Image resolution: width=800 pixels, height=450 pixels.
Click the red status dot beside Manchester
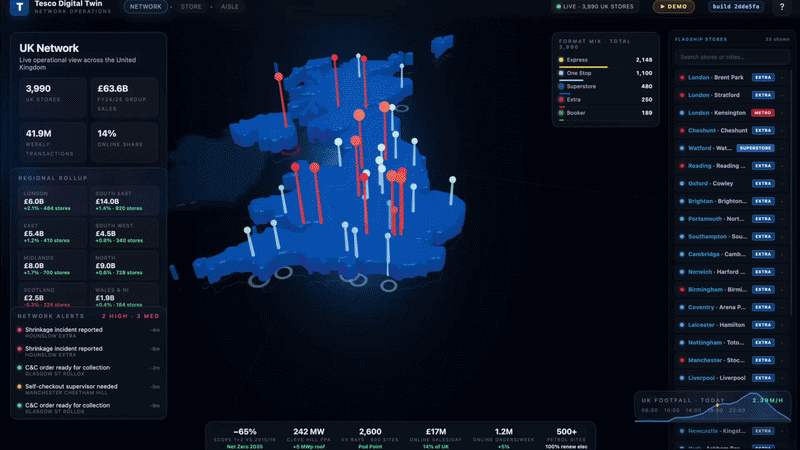pos(682,360)
